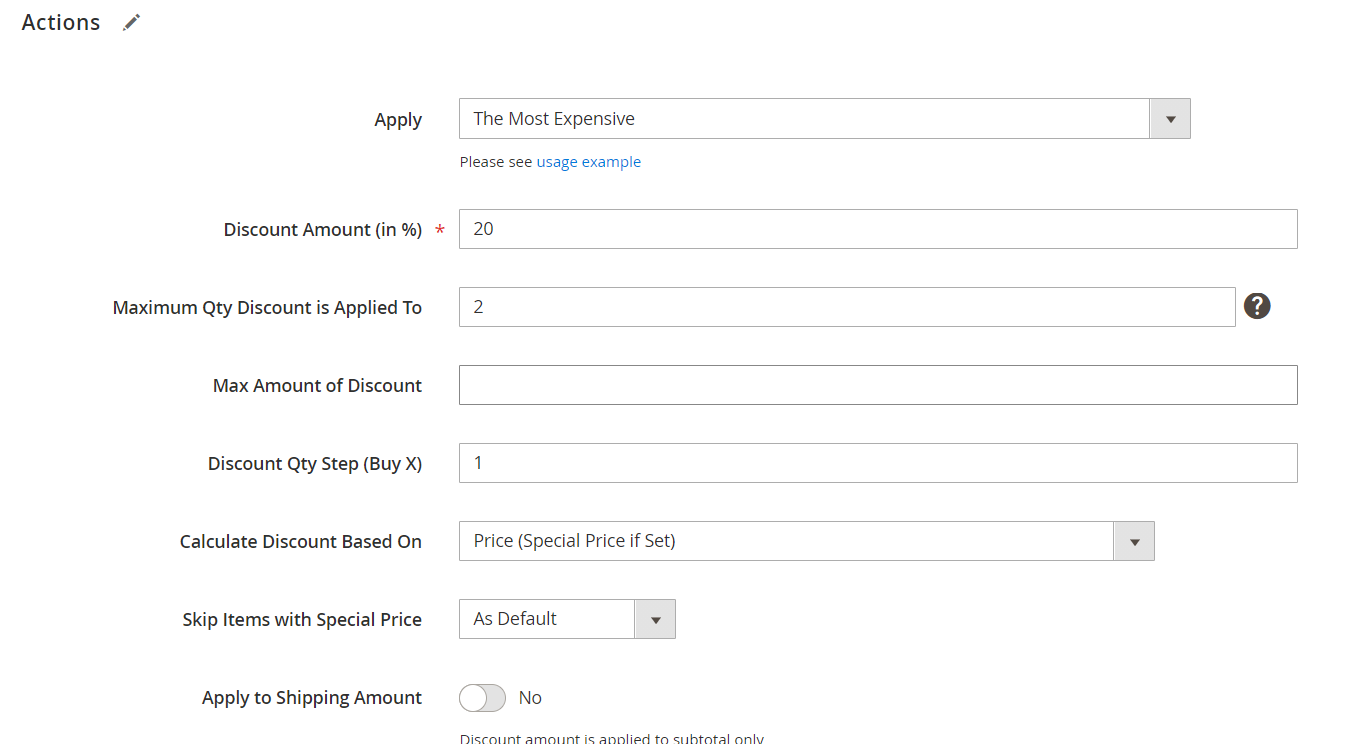Click the Apply to Shipping Amount label
This screenshot has width=1352, height=744.
(x=311, y=698)
